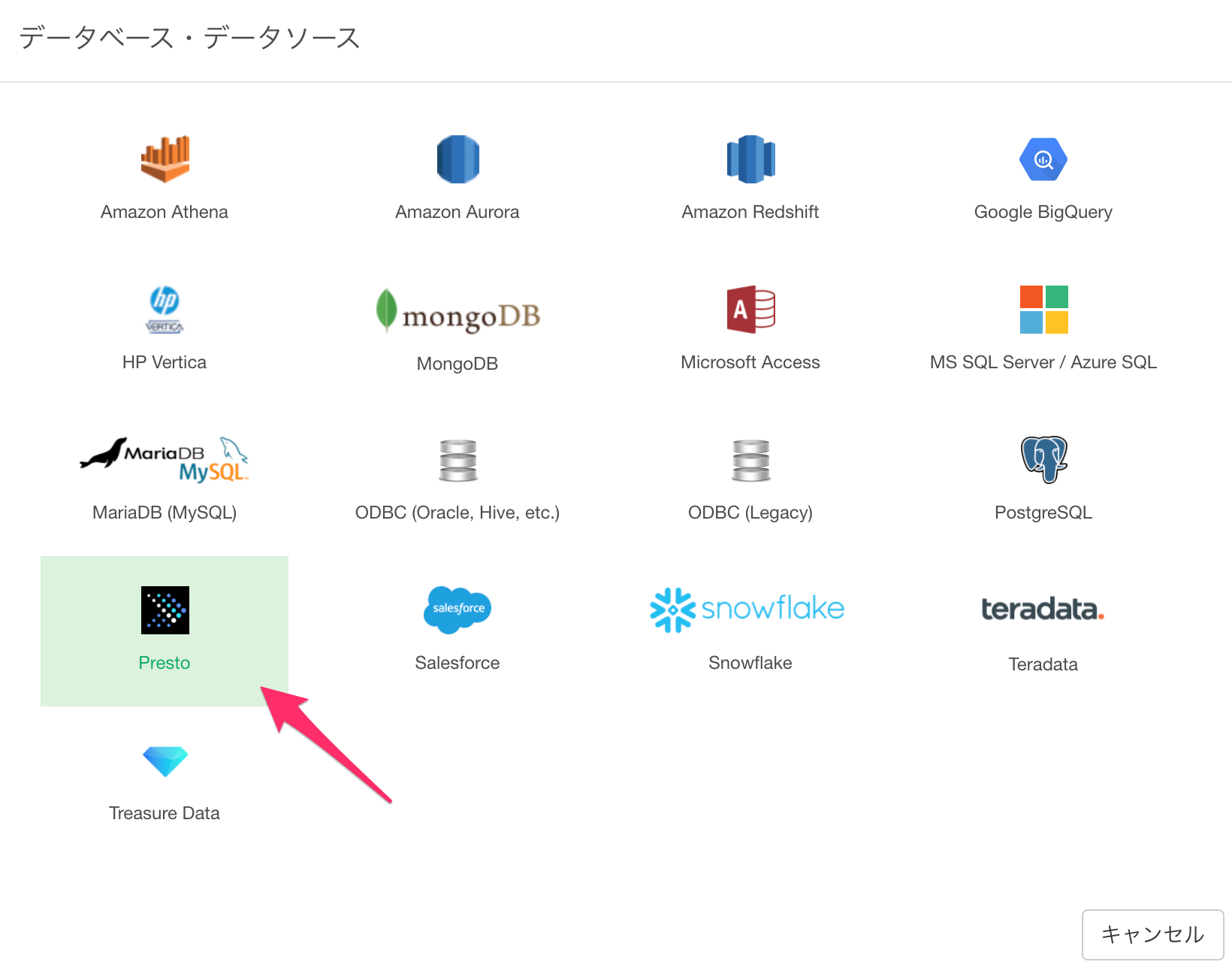Choose the Amazon Aurora icon
Image resolution: width=1232 pixels, height=968 pixels.
tap(457, 159)
